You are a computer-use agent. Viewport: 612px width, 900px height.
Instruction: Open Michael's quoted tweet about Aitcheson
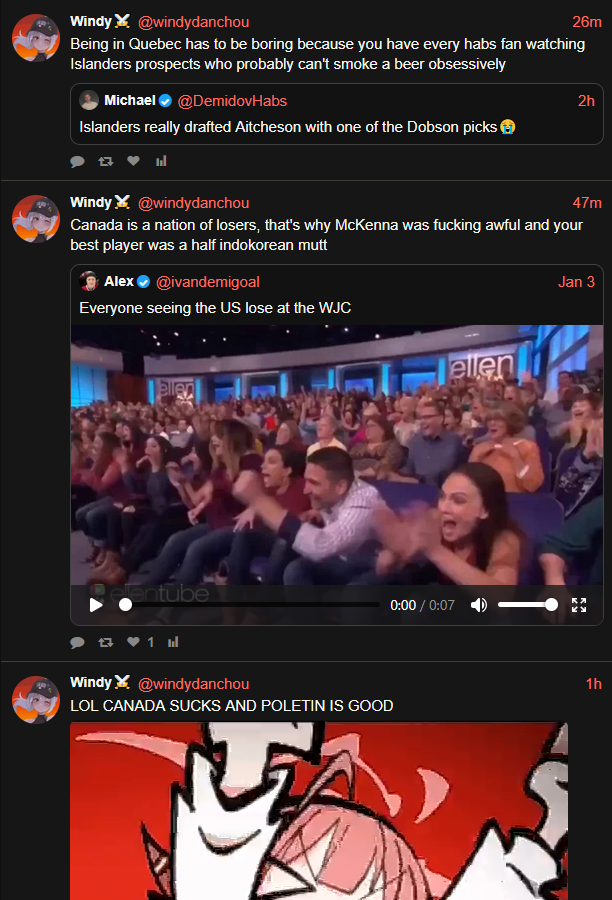tap(336, 114)
